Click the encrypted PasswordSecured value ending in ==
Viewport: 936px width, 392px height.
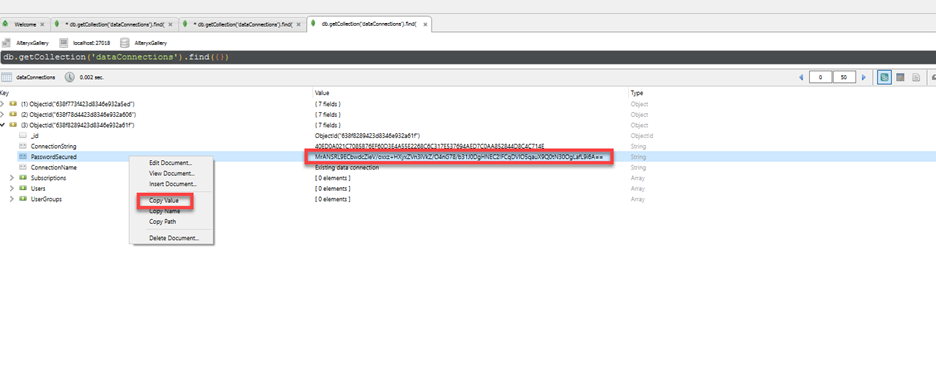click(458, 157)
